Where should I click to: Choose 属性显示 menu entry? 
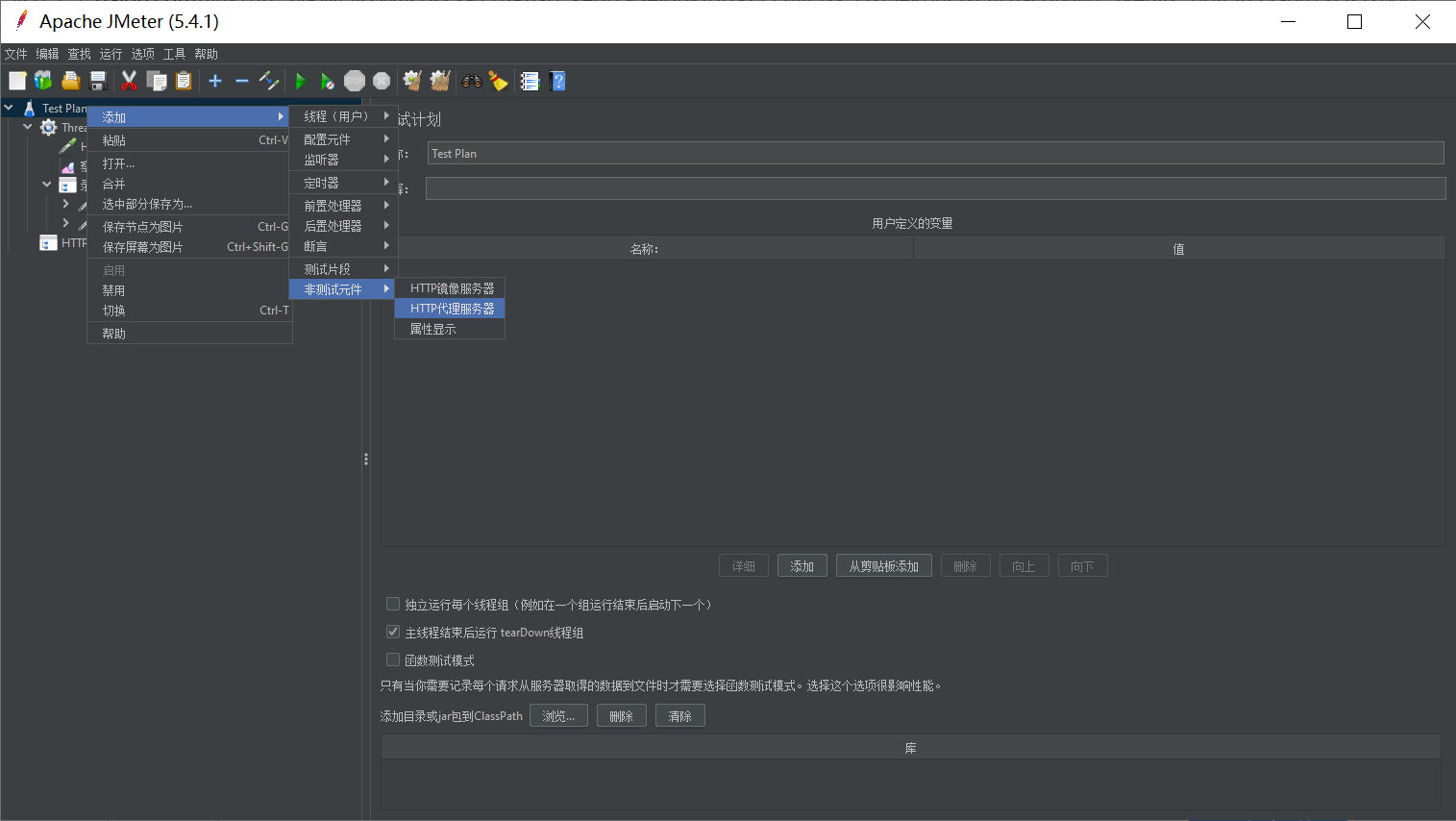coord(450,329)
